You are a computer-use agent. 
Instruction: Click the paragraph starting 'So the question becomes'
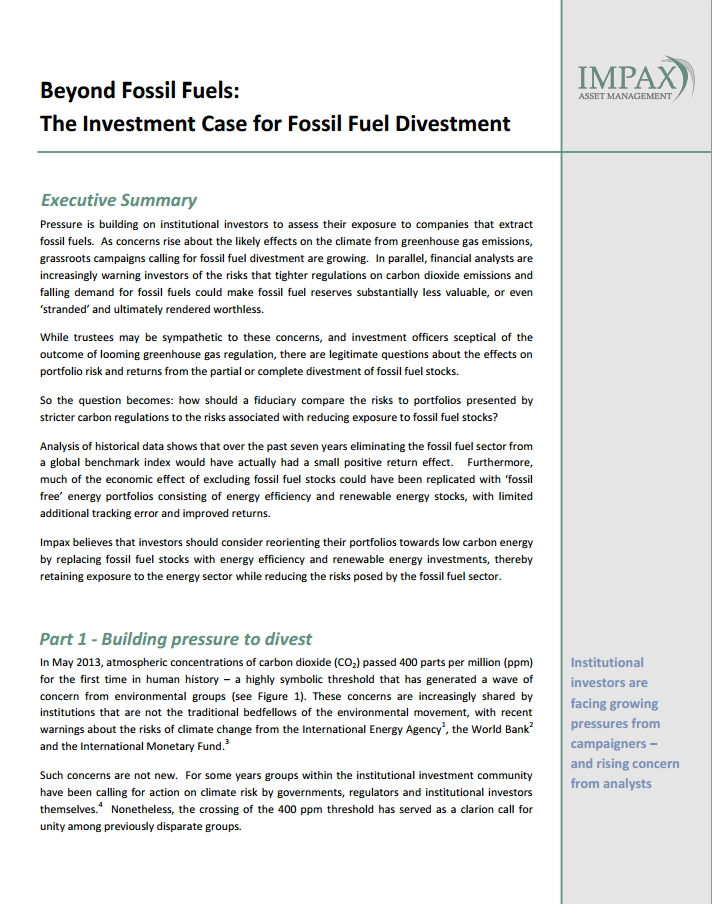pos(286,409)
